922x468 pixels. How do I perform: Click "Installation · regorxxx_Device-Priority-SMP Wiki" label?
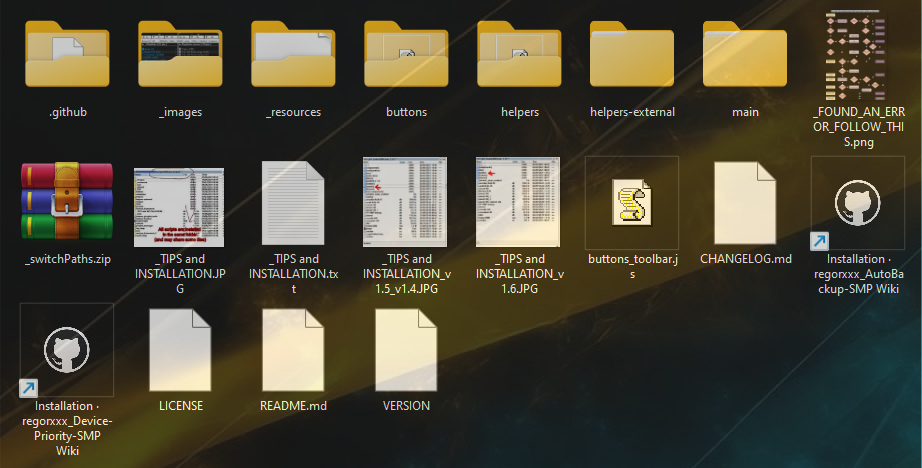[67, 428]
